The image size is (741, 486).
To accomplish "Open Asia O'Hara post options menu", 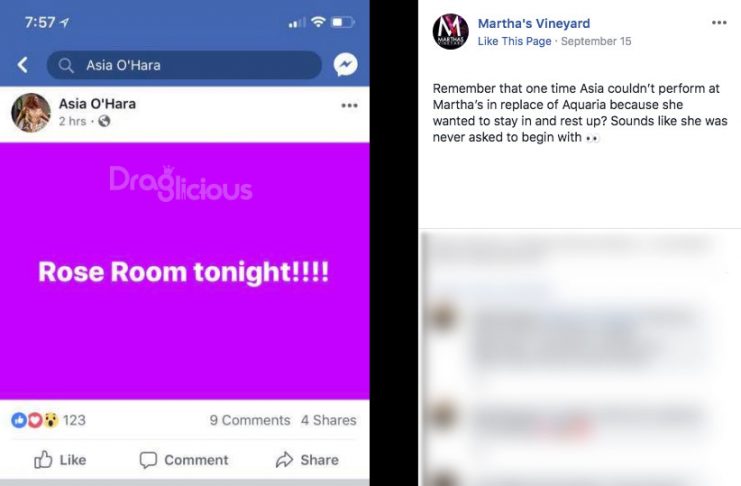I will click(349, 105).
